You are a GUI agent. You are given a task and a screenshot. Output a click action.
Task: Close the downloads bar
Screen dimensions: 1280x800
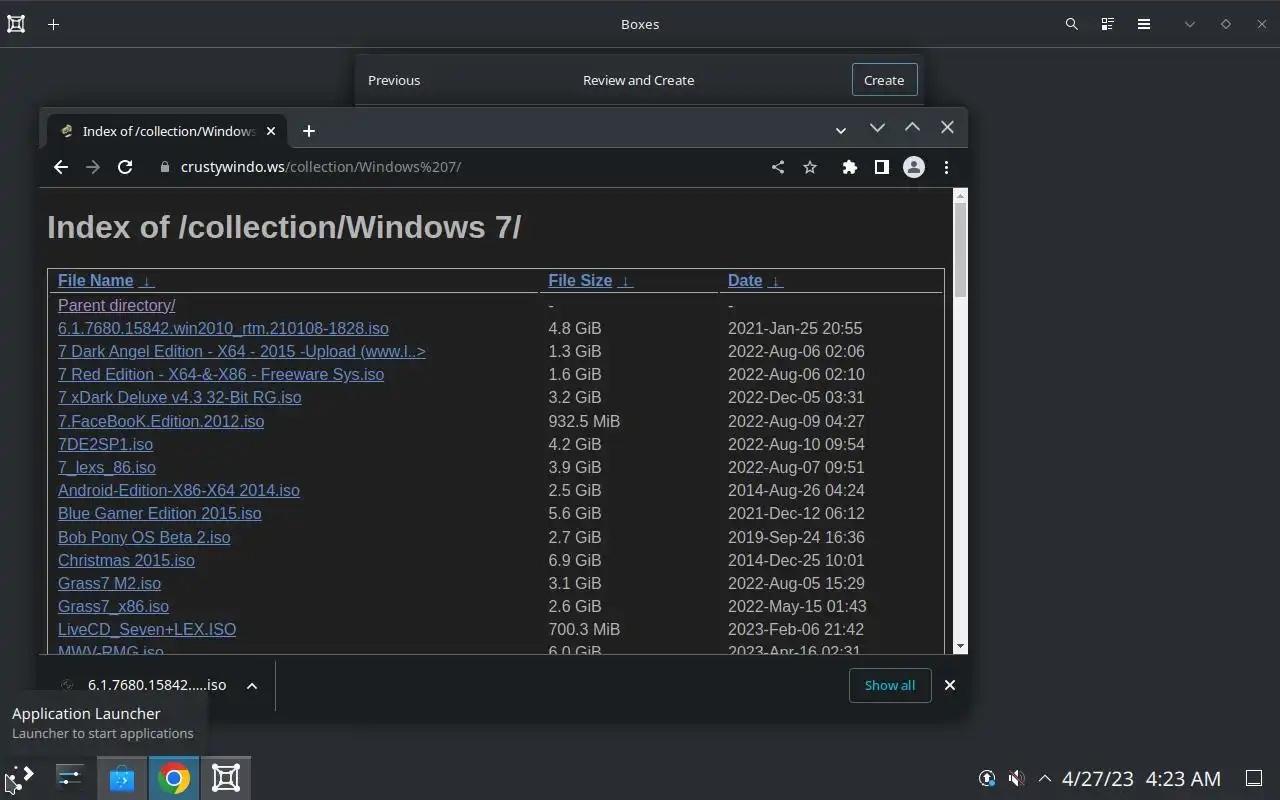coord(950,685)
